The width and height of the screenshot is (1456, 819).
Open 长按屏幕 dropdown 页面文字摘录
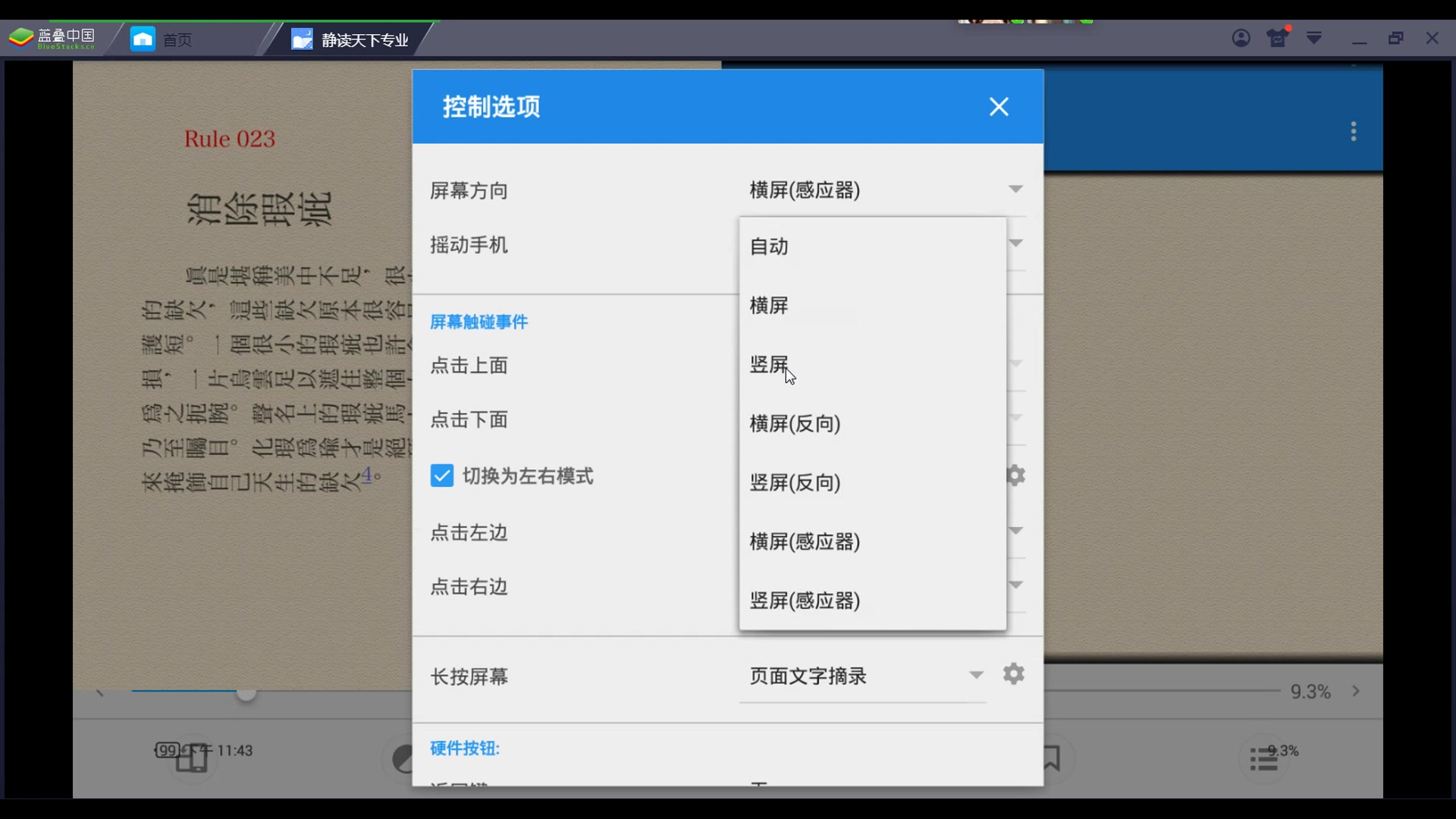click(x=863, y=676)
